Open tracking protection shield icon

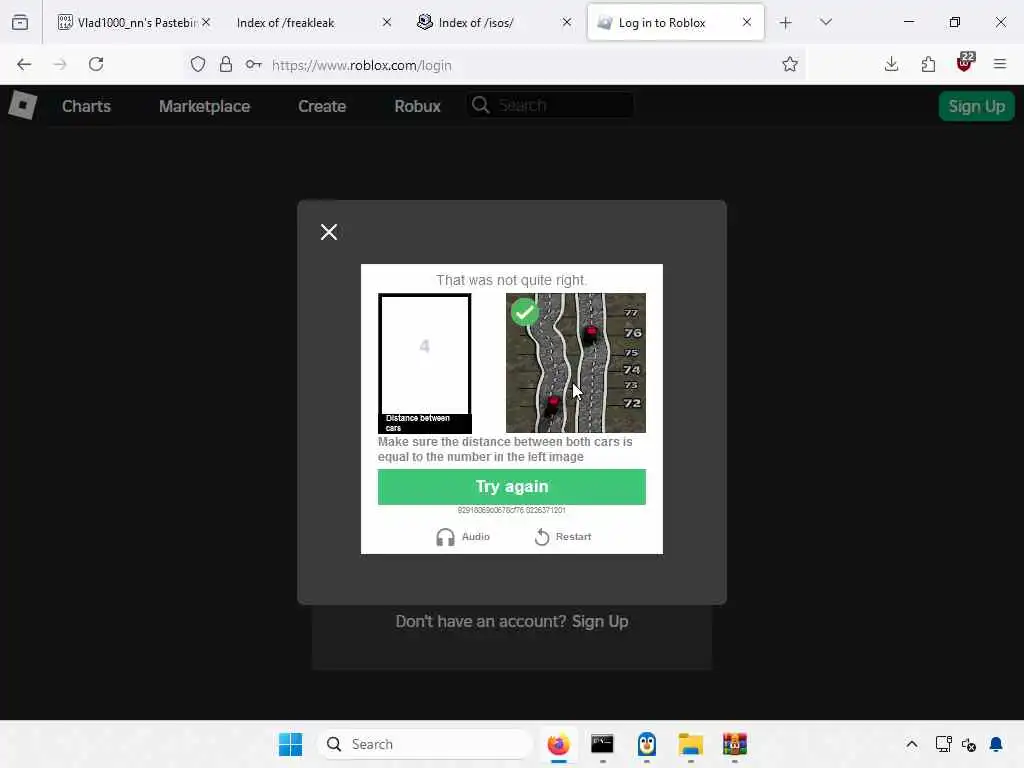click(198, 64)
